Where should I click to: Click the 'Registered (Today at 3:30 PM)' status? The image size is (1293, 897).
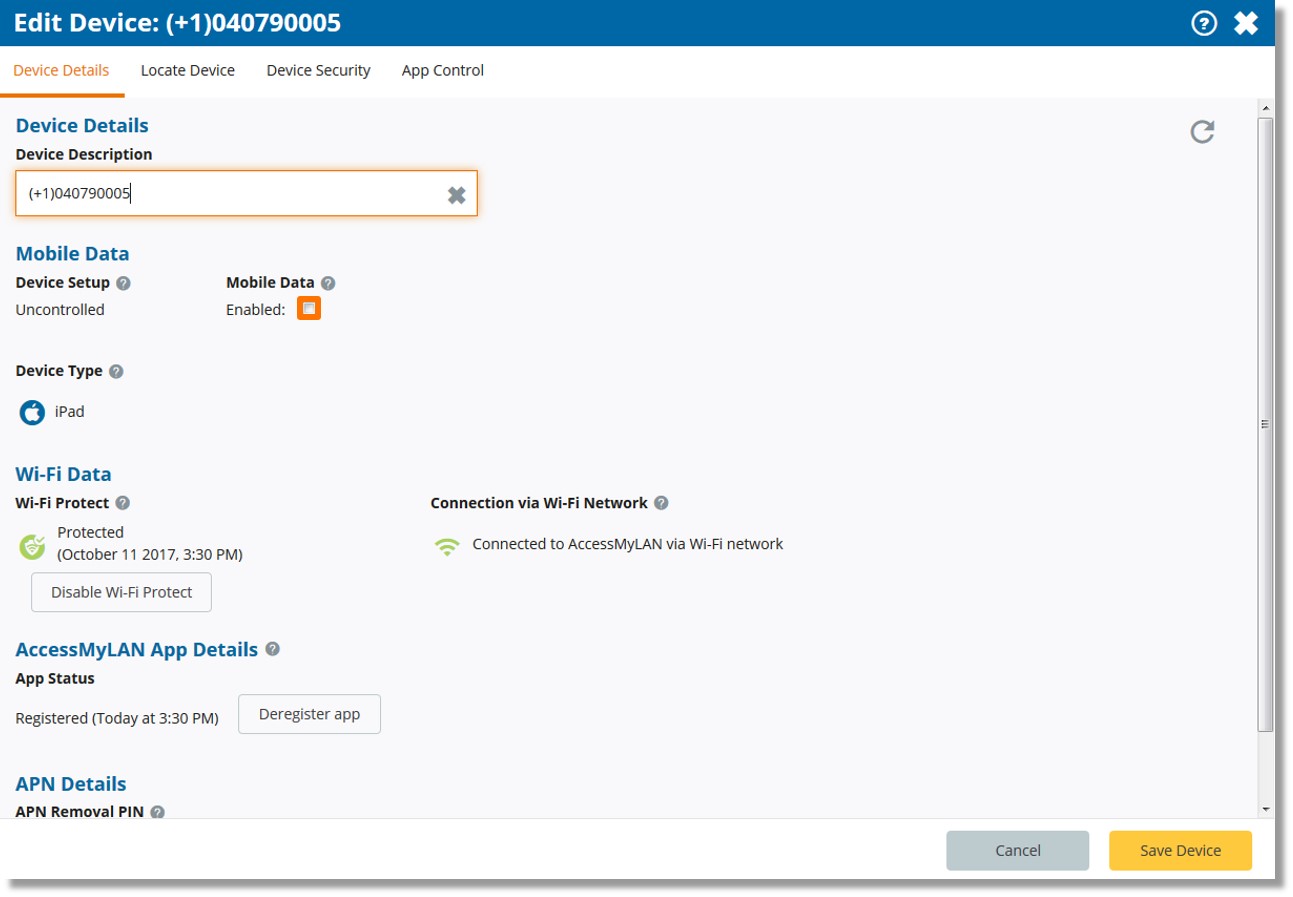pyautogui.click(x=117, y=718)
